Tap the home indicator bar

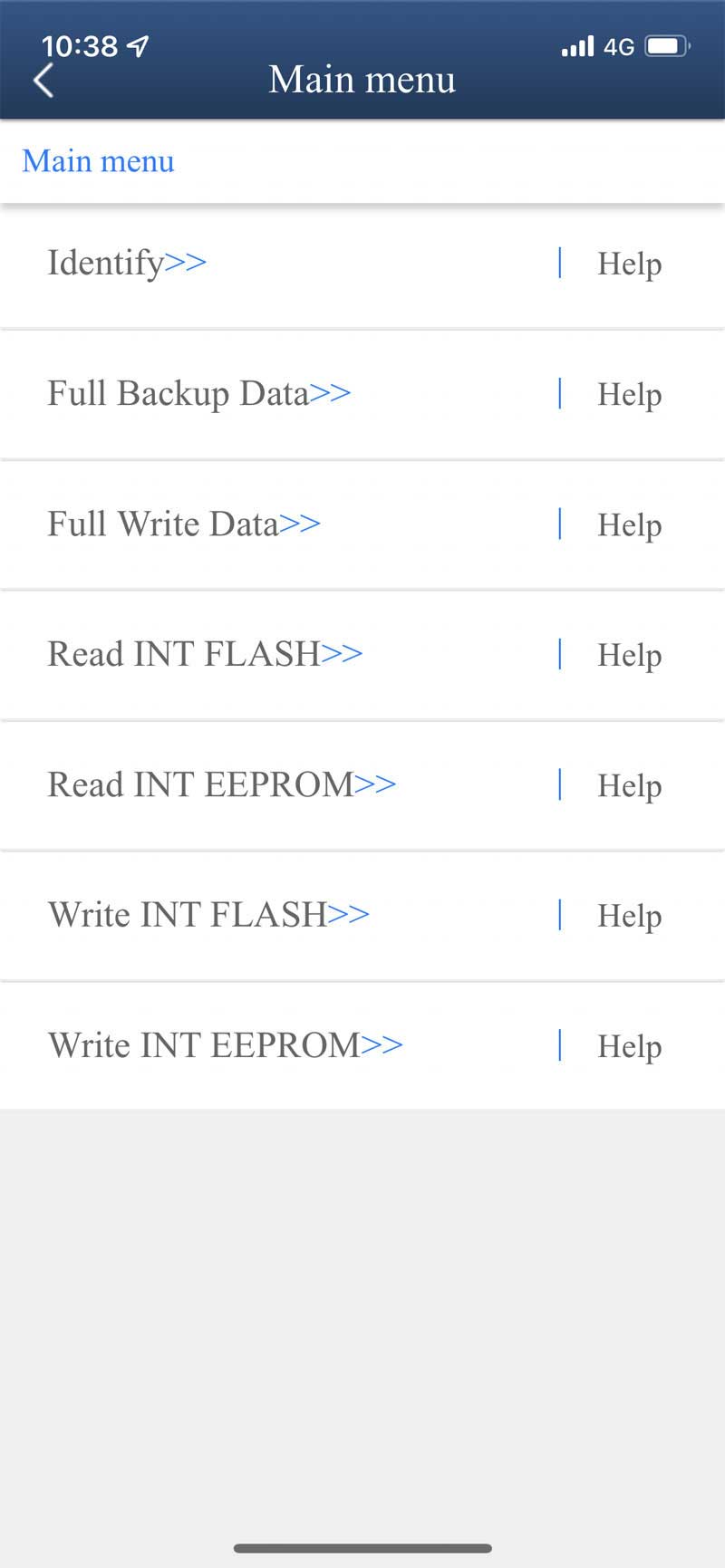(x=362, y=1548)
